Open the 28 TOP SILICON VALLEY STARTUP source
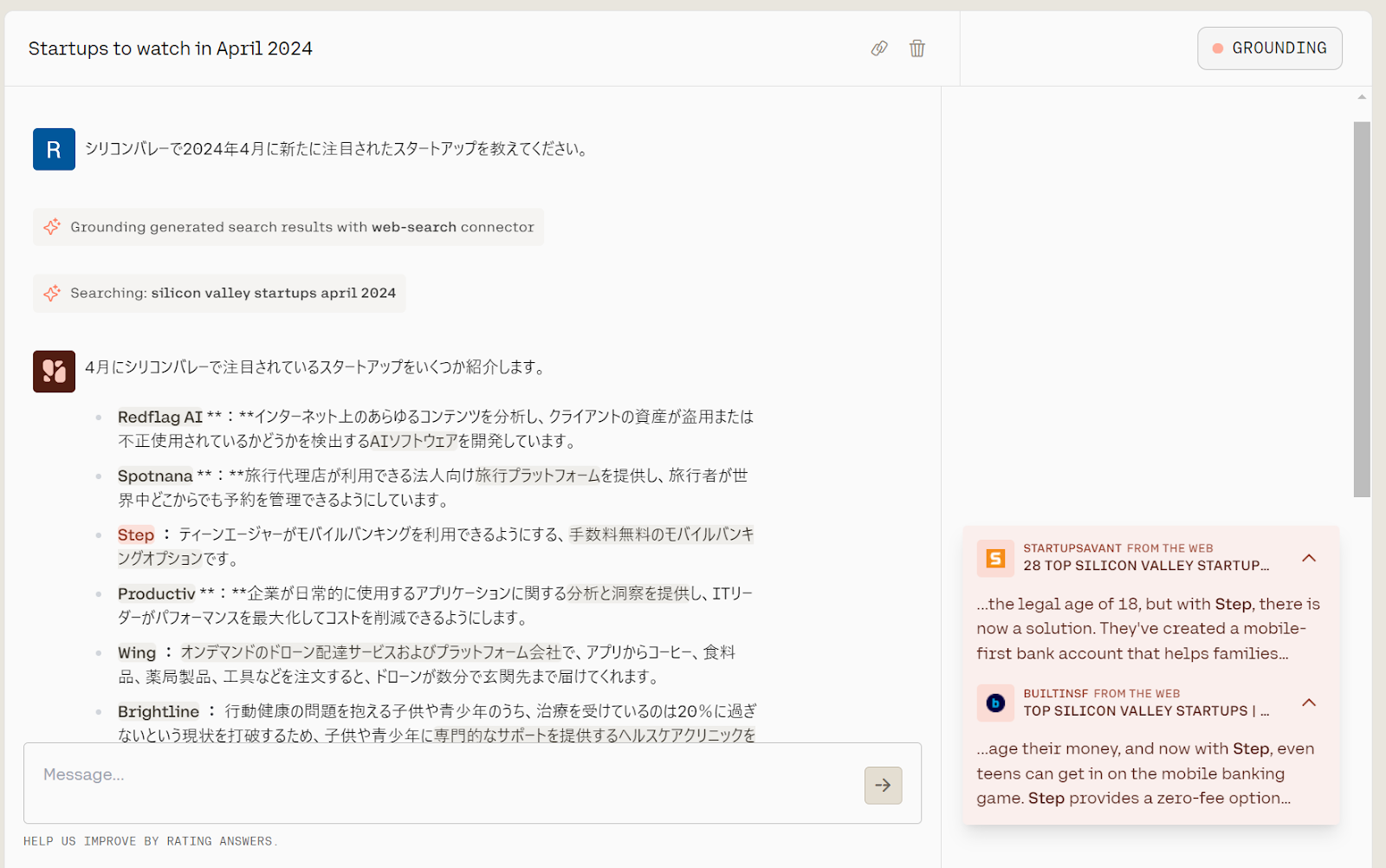 point(1145,566)
